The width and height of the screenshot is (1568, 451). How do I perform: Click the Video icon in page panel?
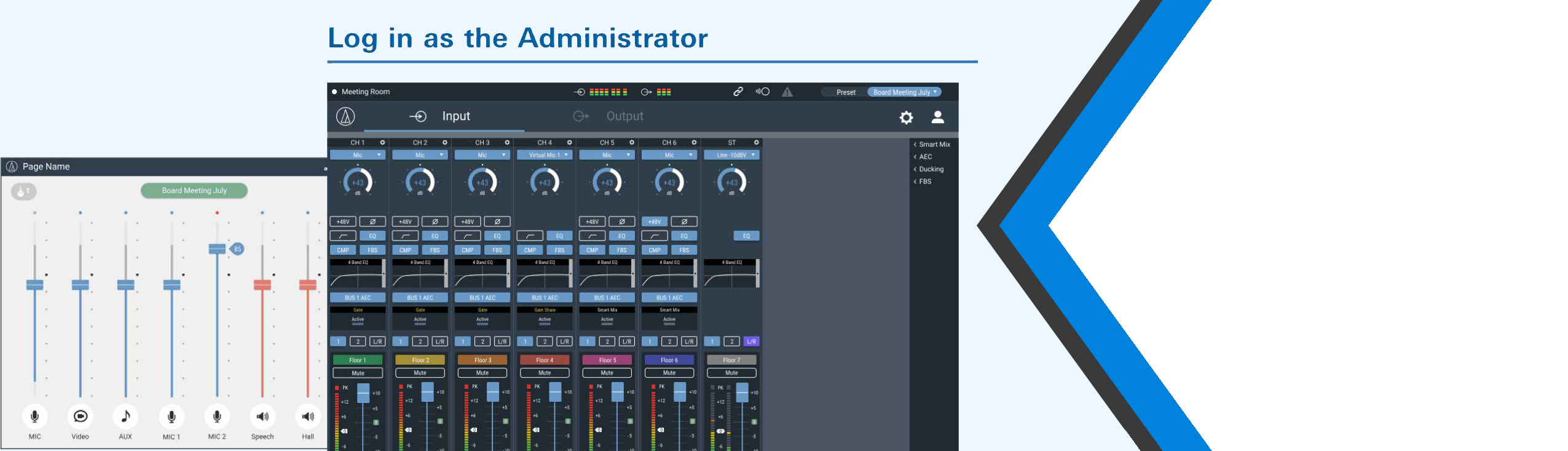click(x=80, y=417)
